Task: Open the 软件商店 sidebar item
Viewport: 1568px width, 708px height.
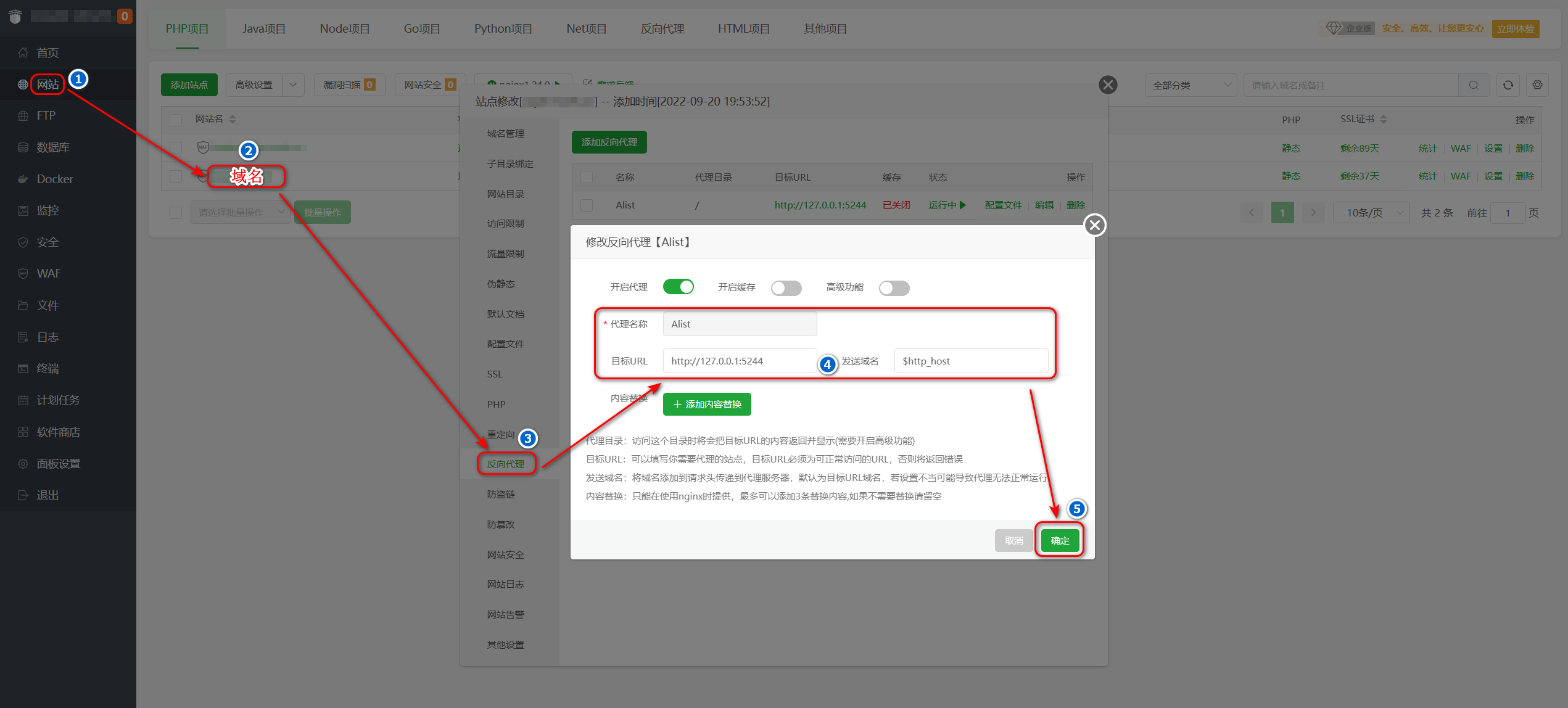Action: click(58, 432)
